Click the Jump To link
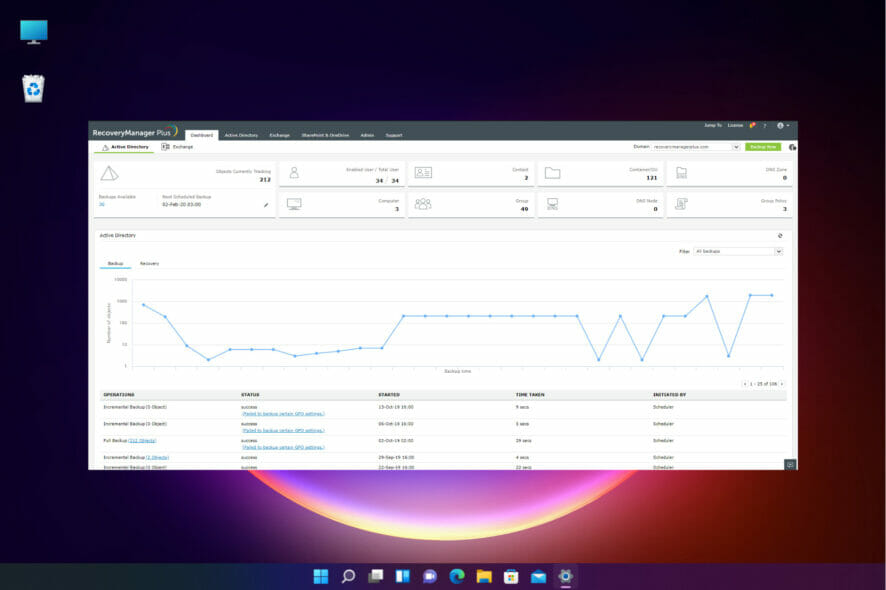The image size is (886, 590). pyautogui.click(x=713, y=125)
